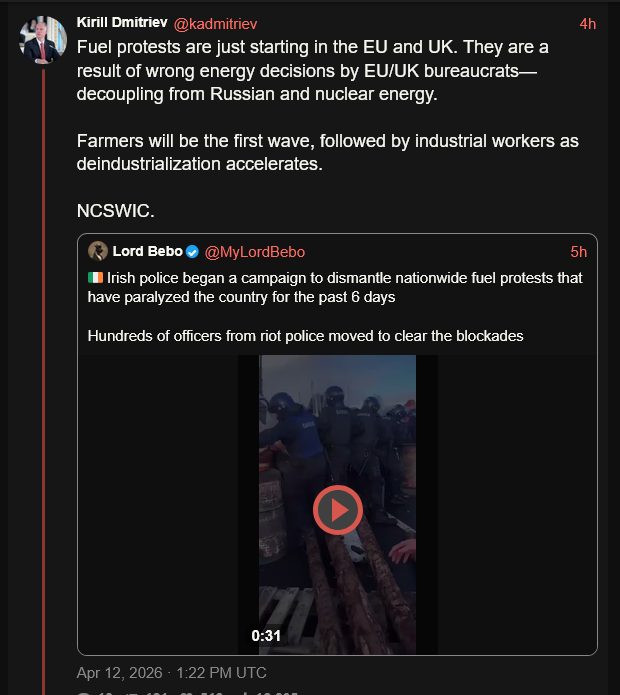Click Lord Bebo's small avatar
Screen dimensions: 620x695
[98, 251]
